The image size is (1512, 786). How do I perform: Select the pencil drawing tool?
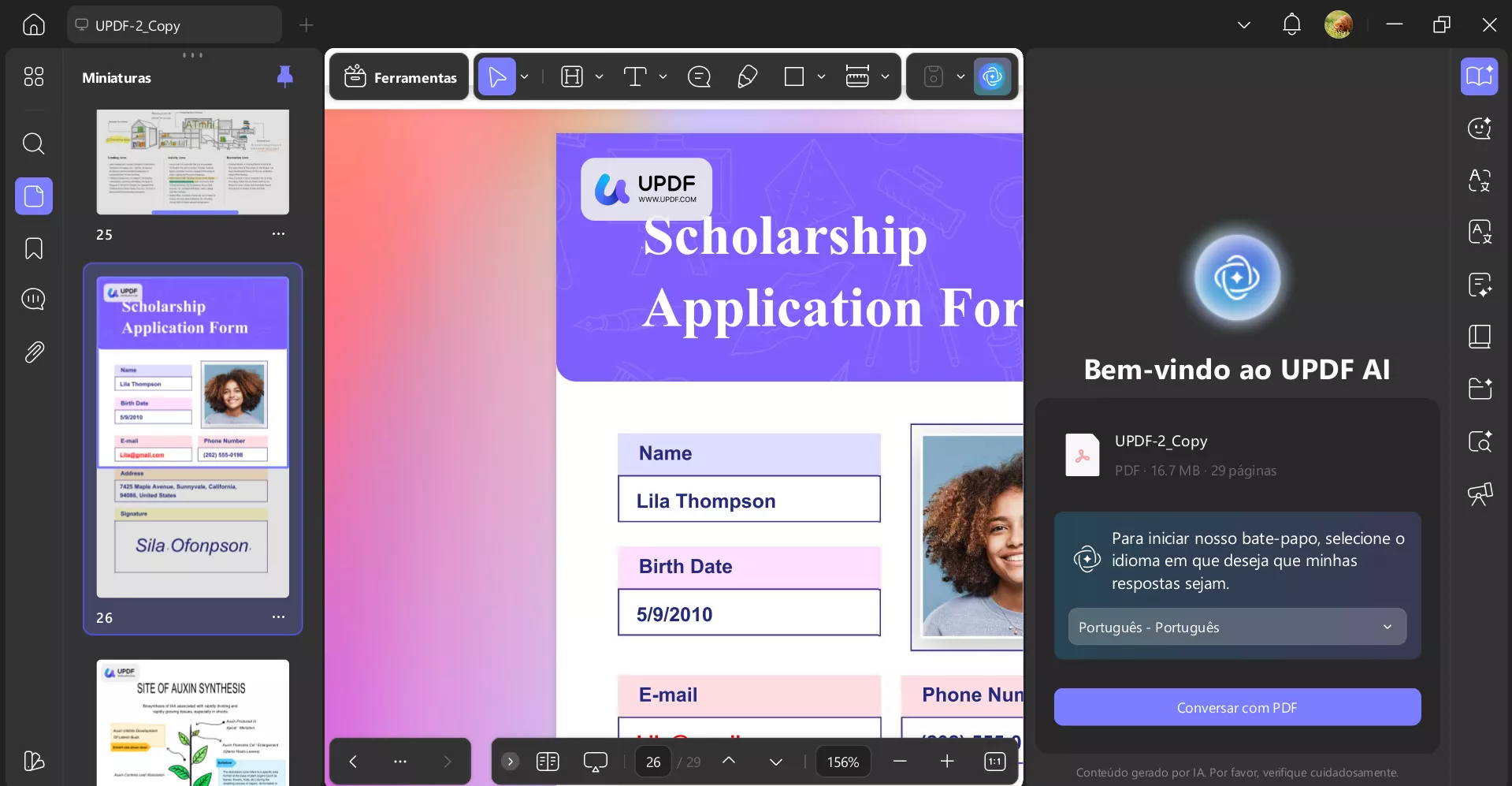(747, 76)
